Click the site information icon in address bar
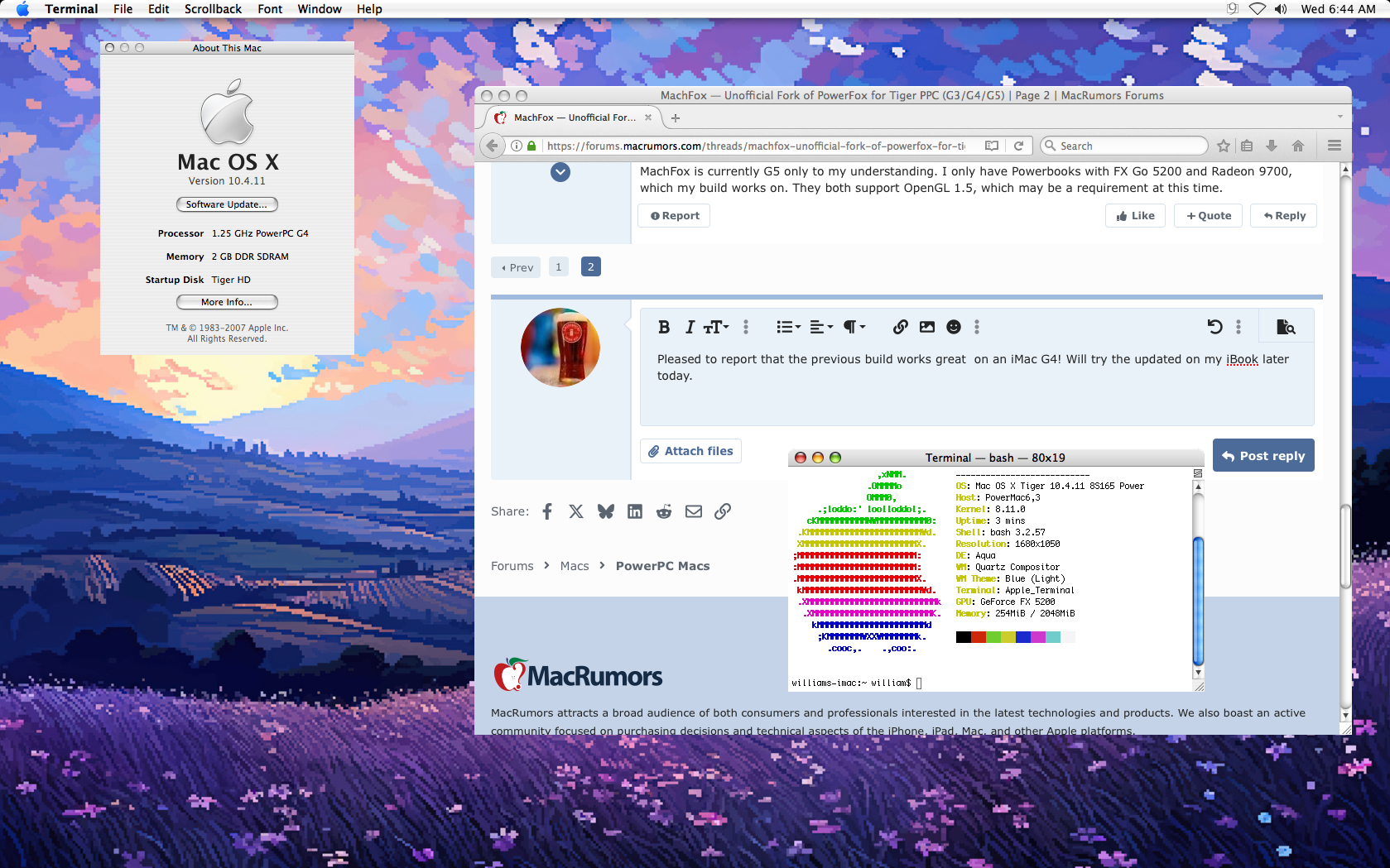 coord(517,146)
